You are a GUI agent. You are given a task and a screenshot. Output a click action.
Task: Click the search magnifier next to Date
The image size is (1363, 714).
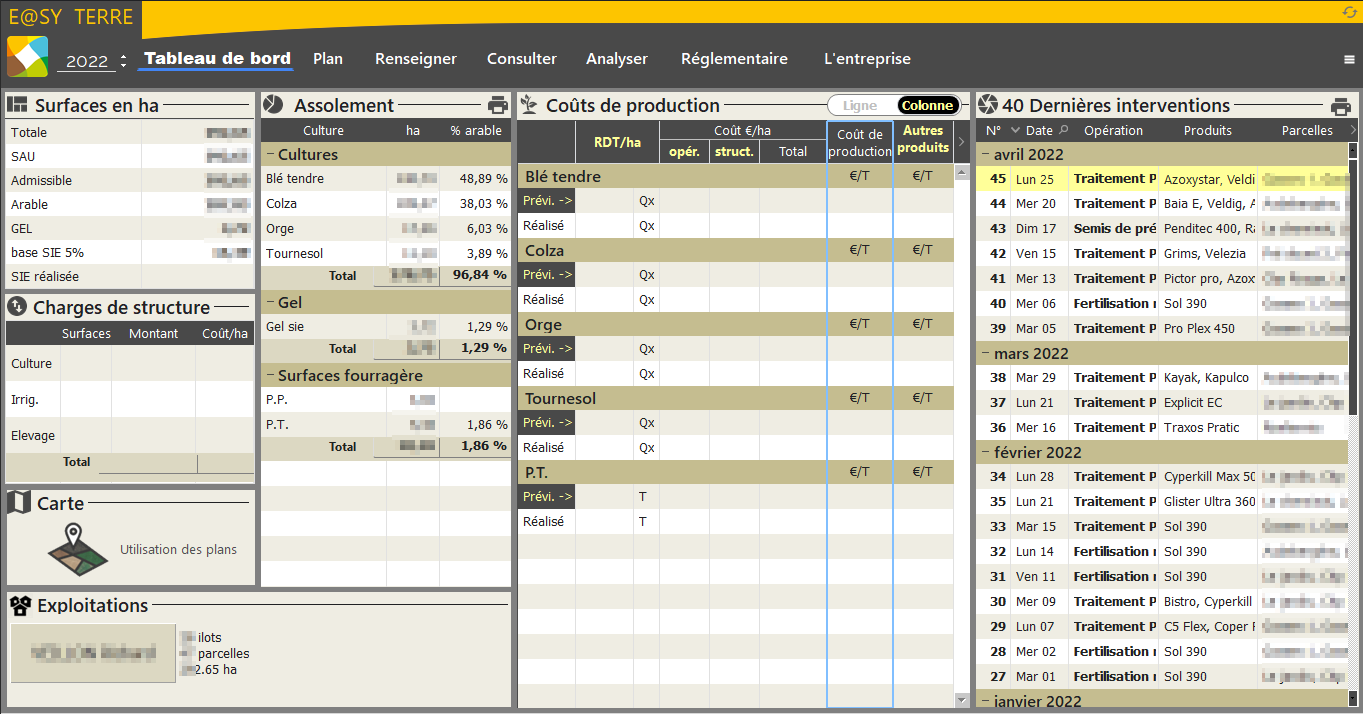pos(1064,130)
